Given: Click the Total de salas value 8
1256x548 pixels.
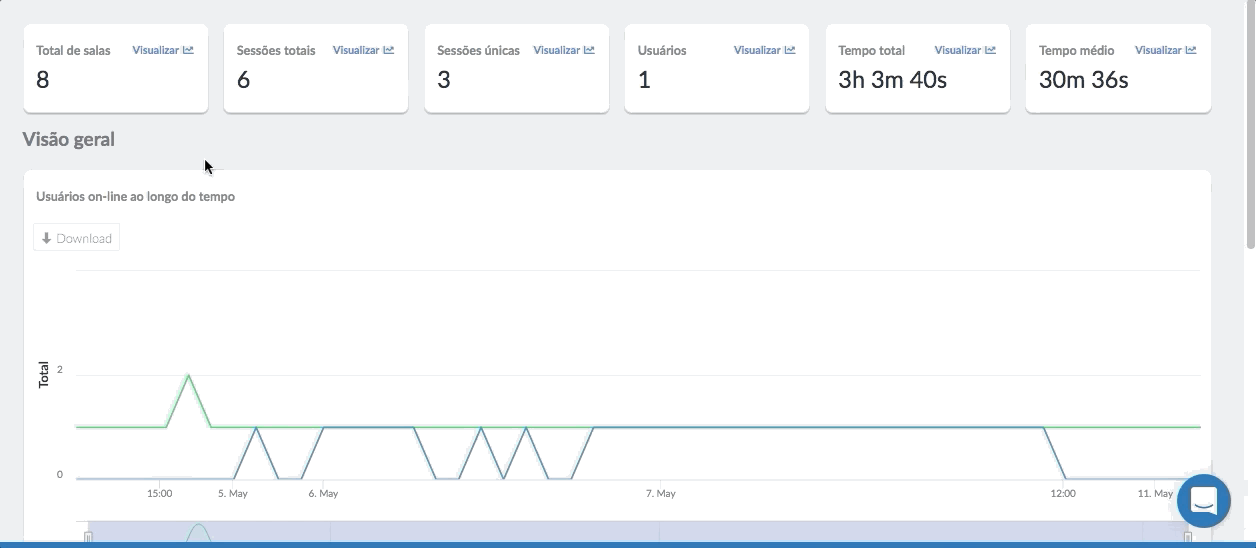Looking at the screenshot, I should [x=43, y=80].
